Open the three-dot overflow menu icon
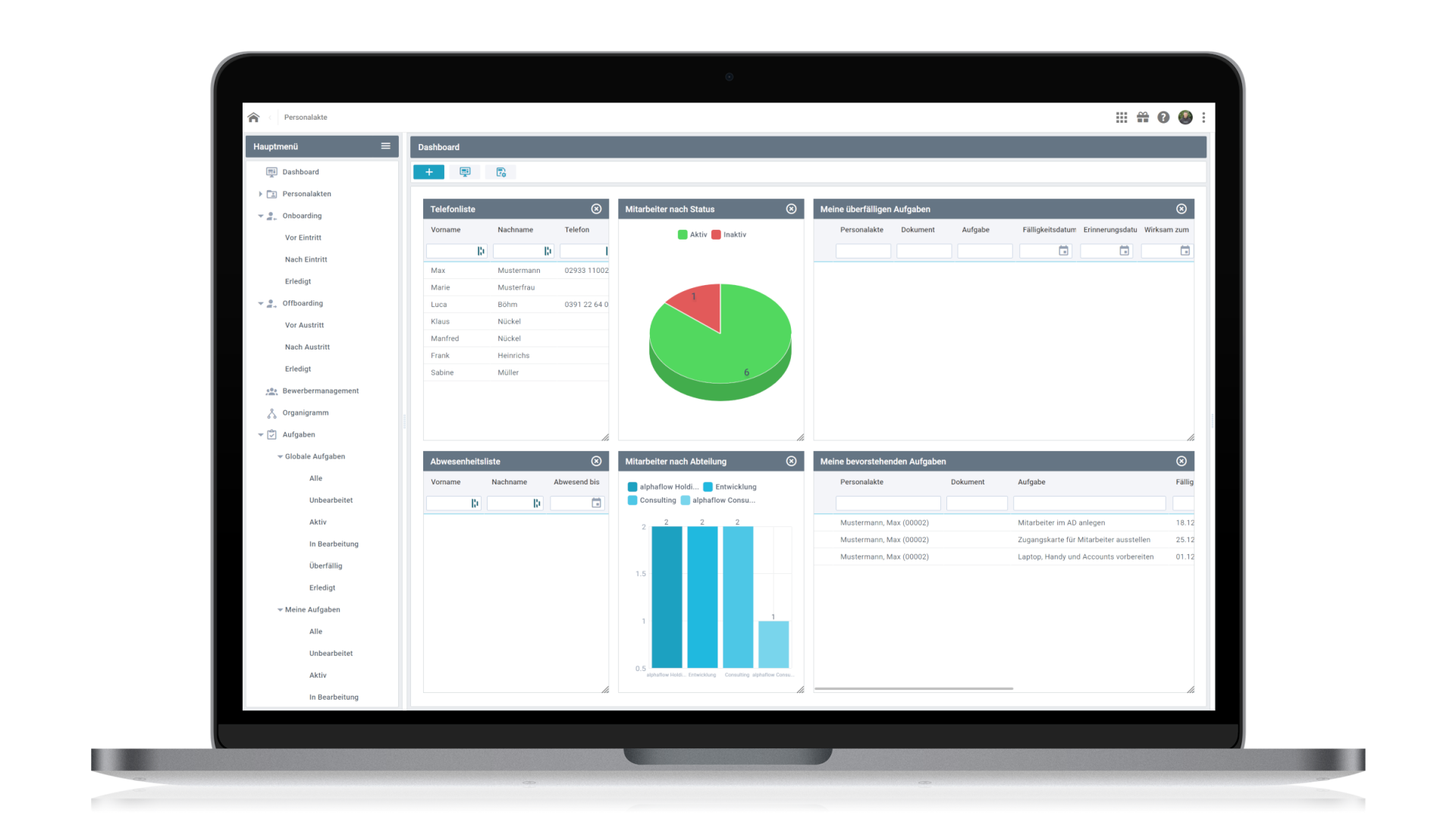Image resolution: width=1456 pixels, height=837 pixels. [x=1204, y=118]
